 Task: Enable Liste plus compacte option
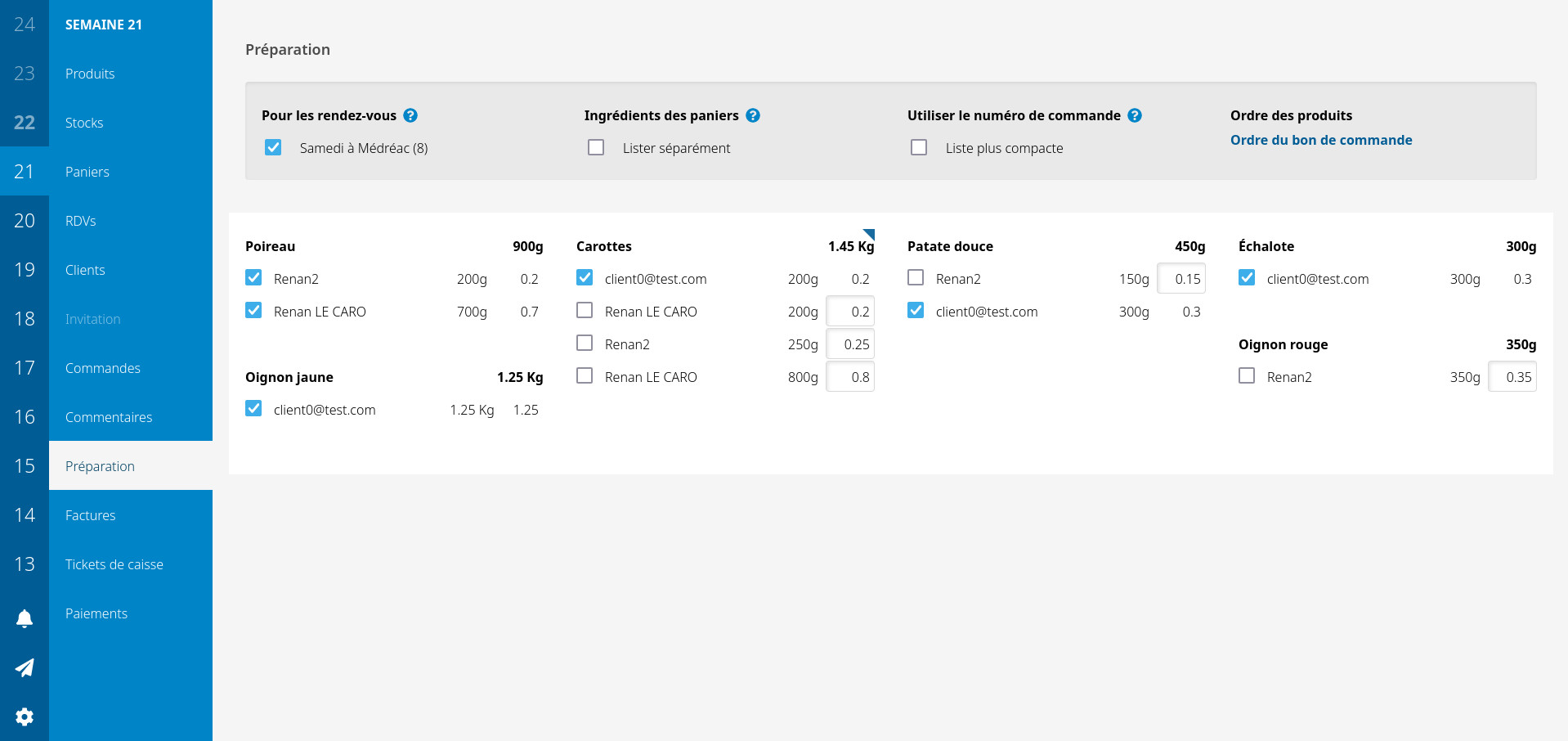(x=919, y=147)
